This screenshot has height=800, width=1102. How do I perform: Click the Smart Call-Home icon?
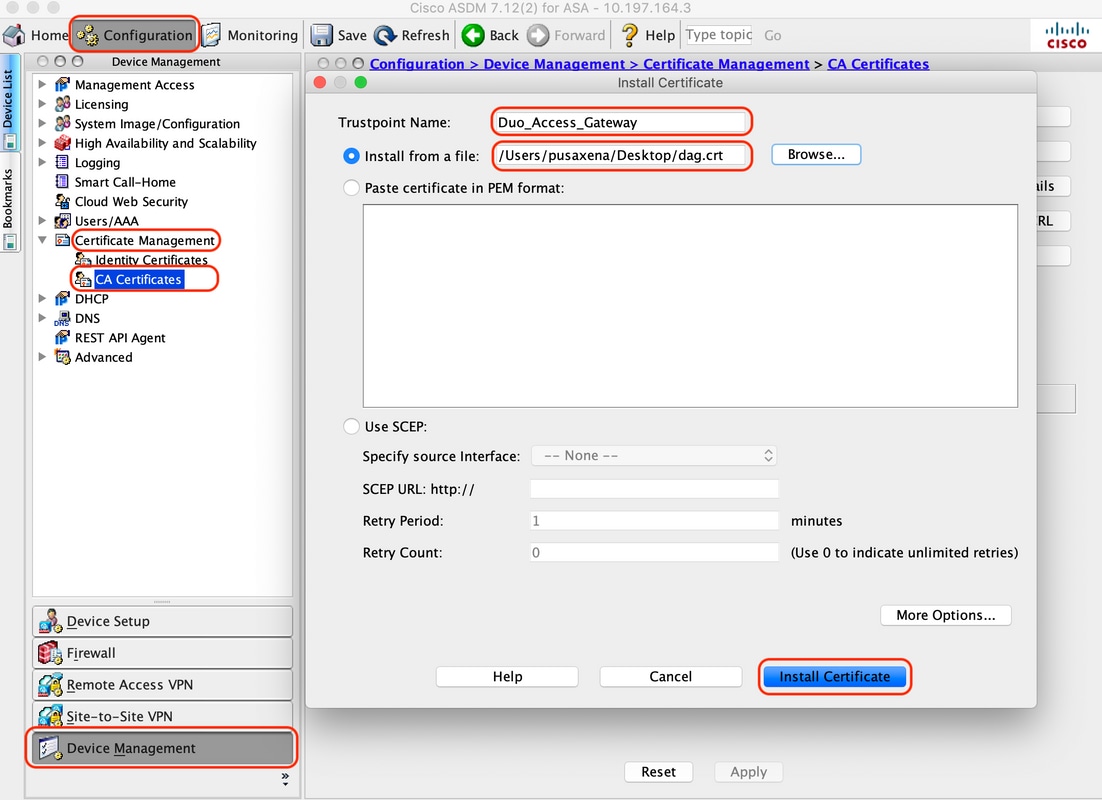[63, 182]
